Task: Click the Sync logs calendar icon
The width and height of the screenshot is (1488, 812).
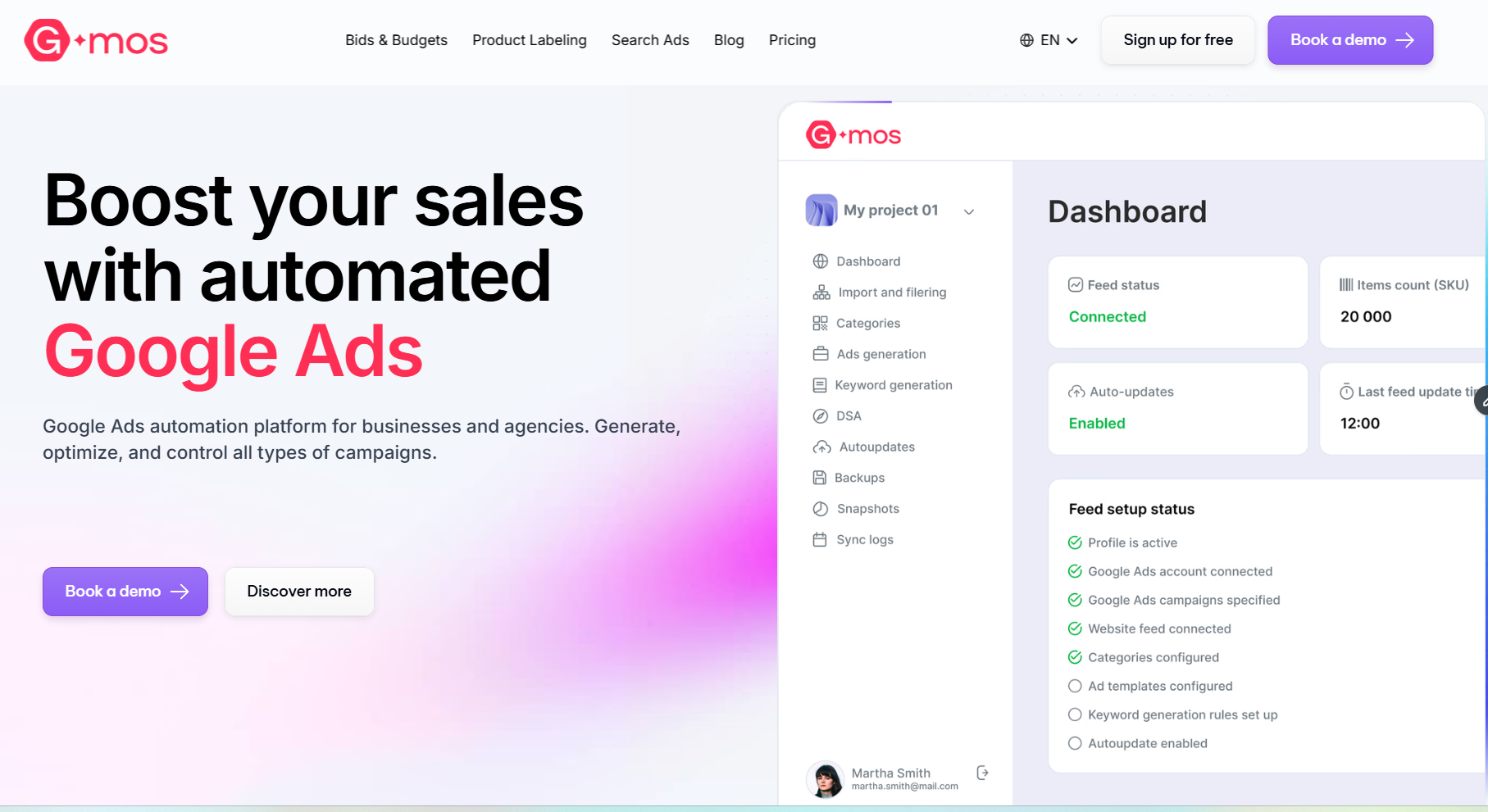Action: [820, 540]
